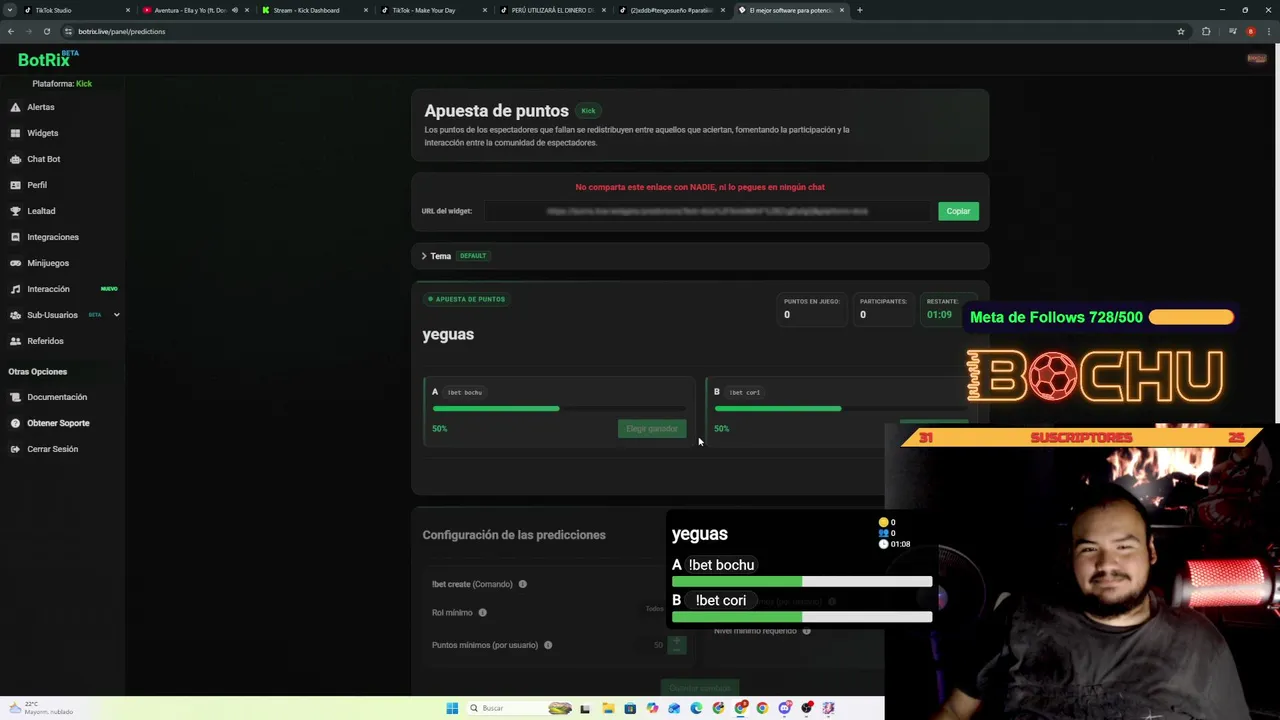1280x720 pixels.
Task: Click the blurred widget URL field
Action: pyautogui.click(x=708, y=211)
